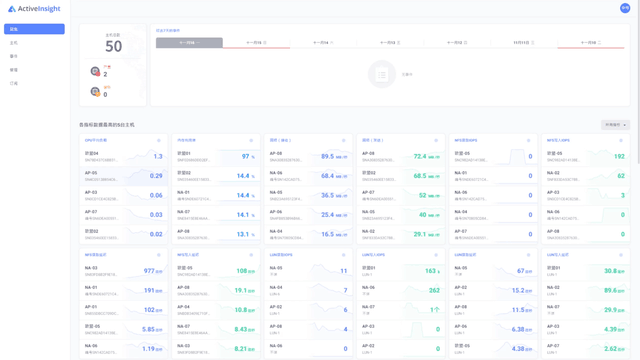Click the NA-06 row with value 262

[401, 291]
